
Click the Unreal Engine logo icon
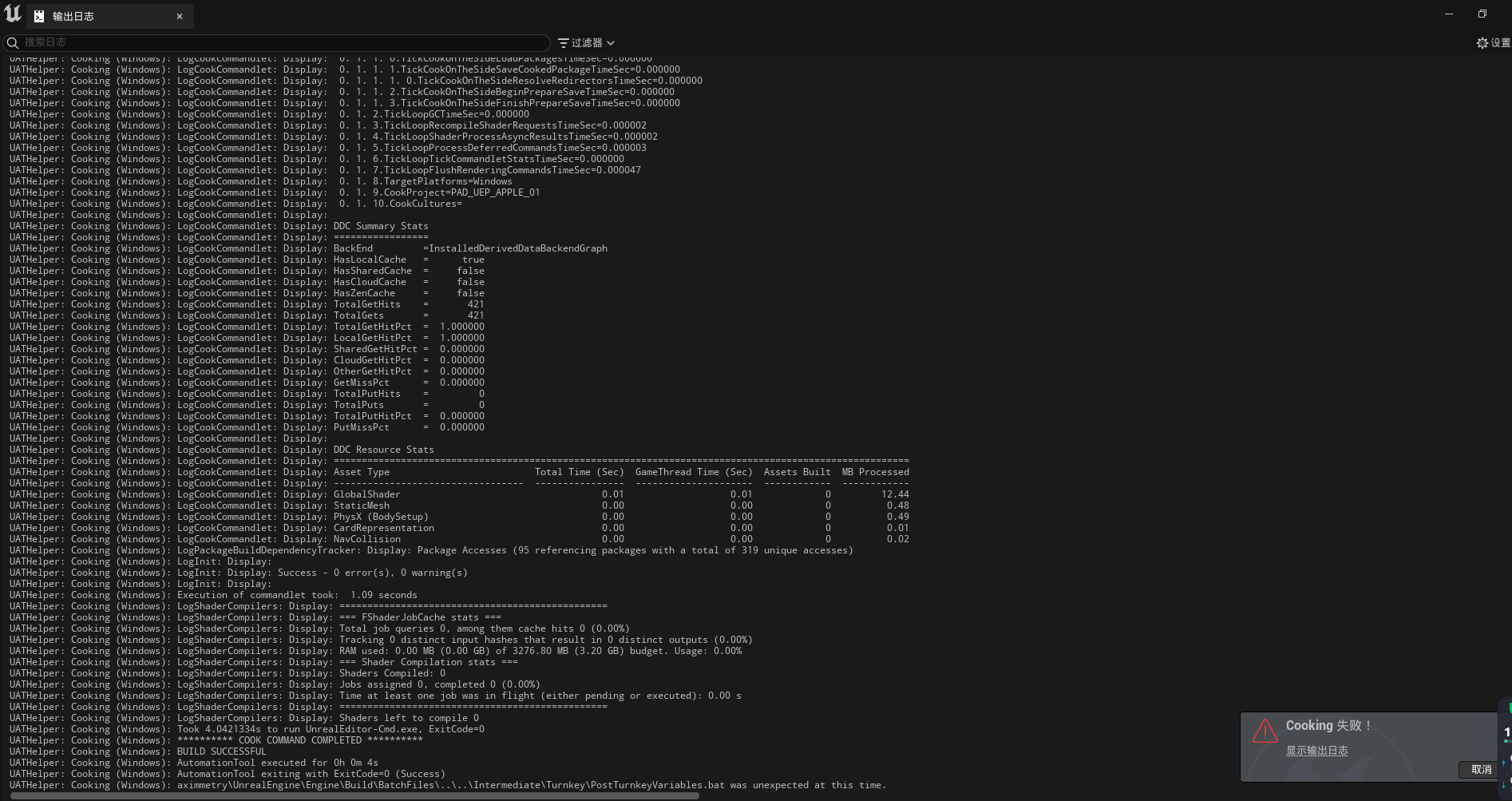13,14
